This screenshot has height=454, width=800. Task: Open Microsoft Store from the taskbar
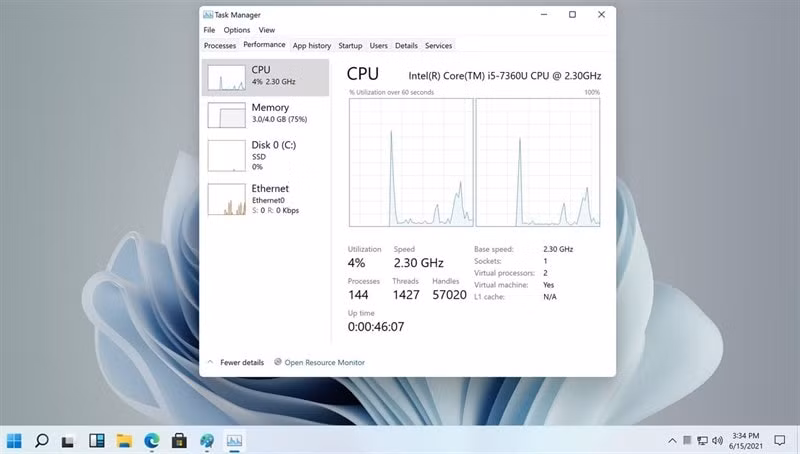coord(179,440)
